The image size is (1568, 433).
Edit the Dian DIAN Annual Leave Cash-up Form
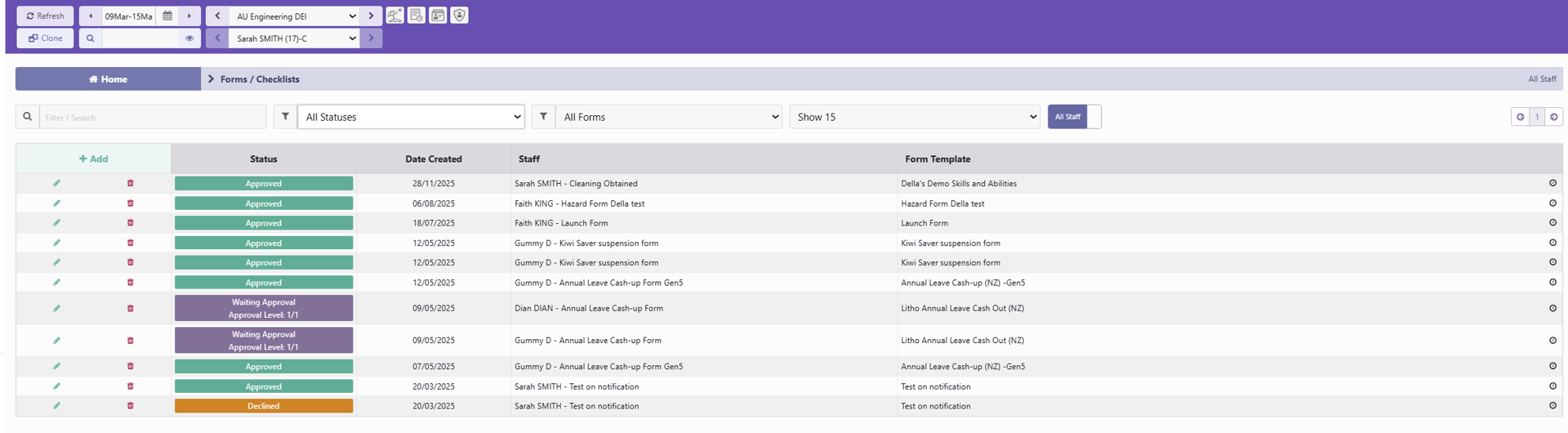click(x=56, y=308)
